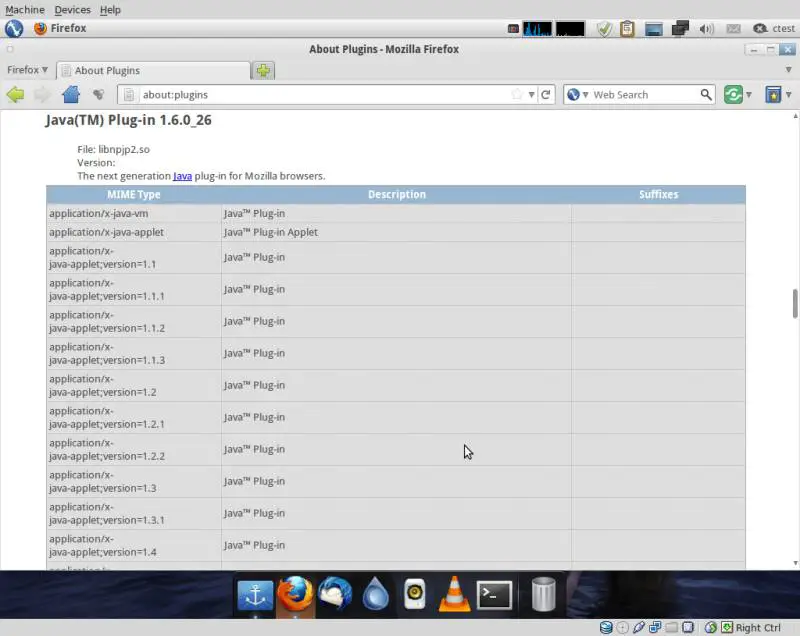Click the shield update indicator icon
This screenshot has width=800, height=636.
coord(604,29)
